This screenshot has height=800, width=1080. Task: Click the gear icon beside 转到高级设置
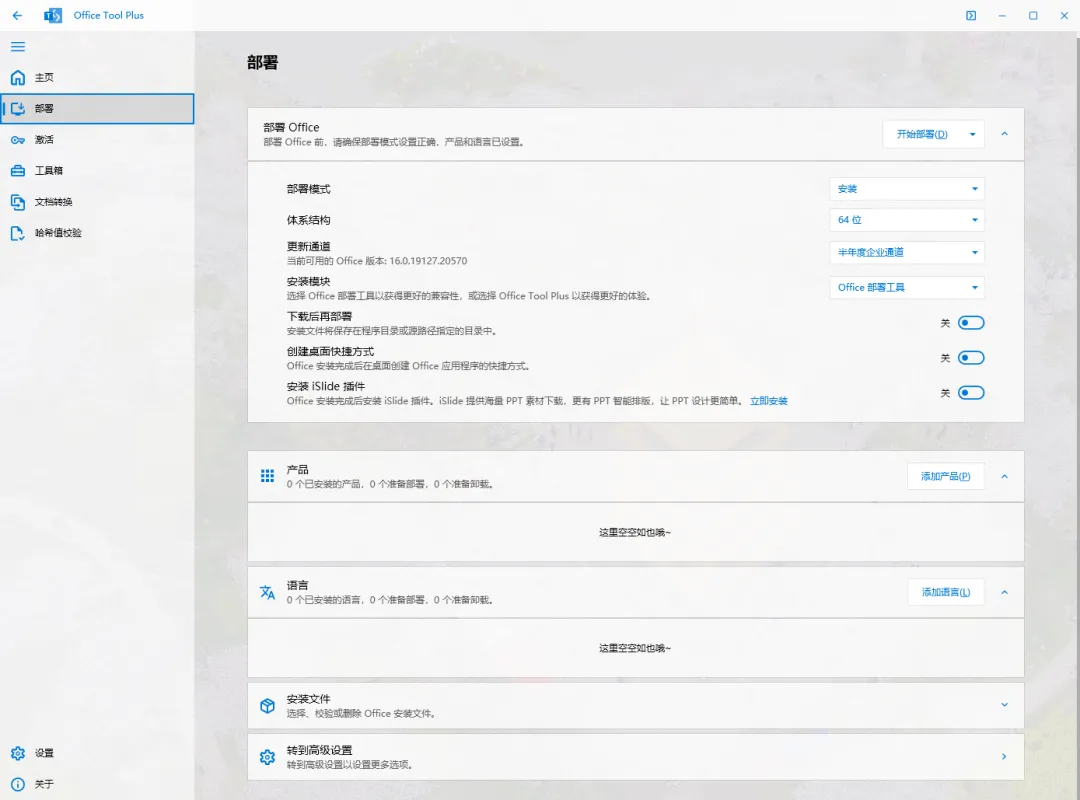click(267, 757)
